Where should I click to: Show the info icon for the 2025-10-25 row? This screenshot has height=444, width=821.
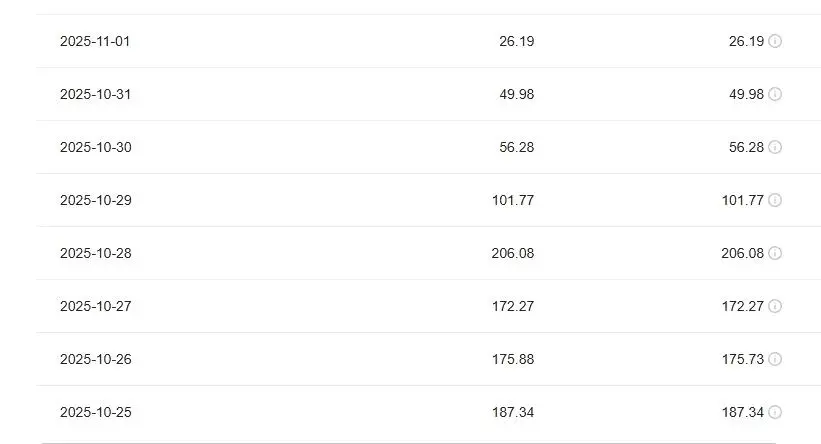[775, 412]
